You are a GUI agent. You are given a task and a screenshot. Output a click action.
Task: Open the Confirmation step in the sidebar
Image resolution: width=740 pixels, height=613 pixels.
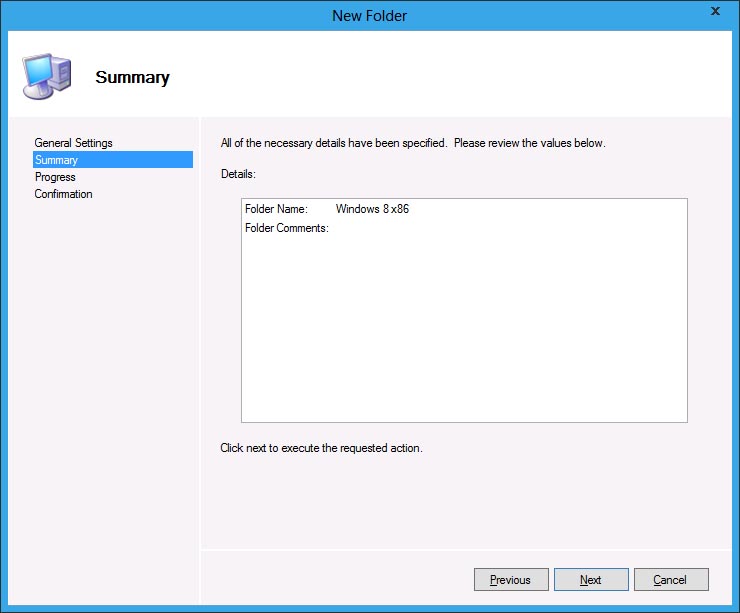pyautogui.click(x=63, y=194)
